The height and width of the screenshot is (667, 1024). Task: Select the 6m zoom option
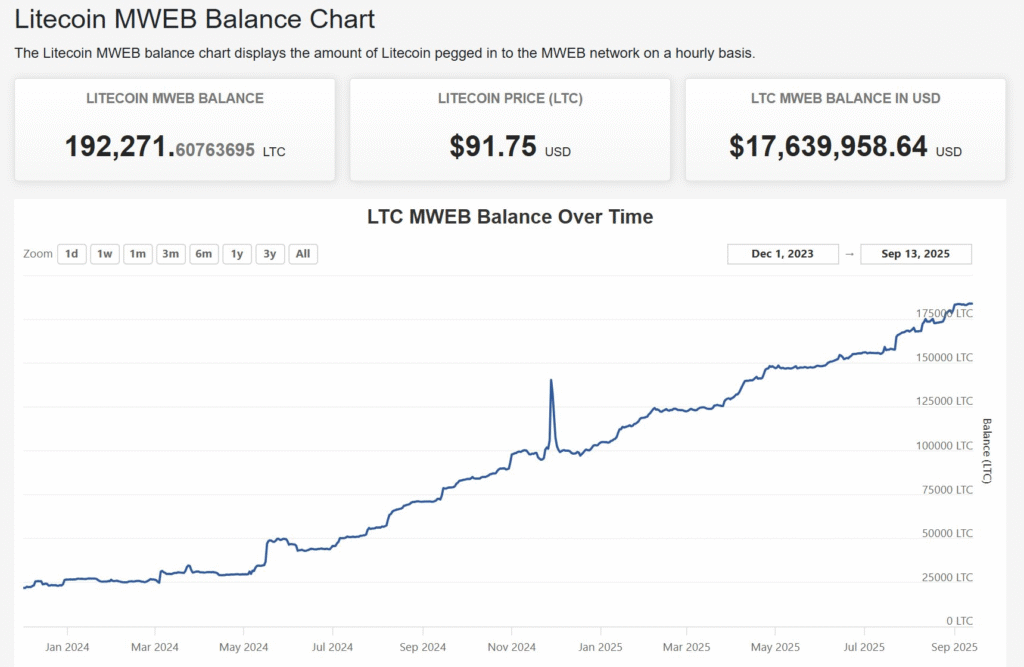tap(203, 254)
